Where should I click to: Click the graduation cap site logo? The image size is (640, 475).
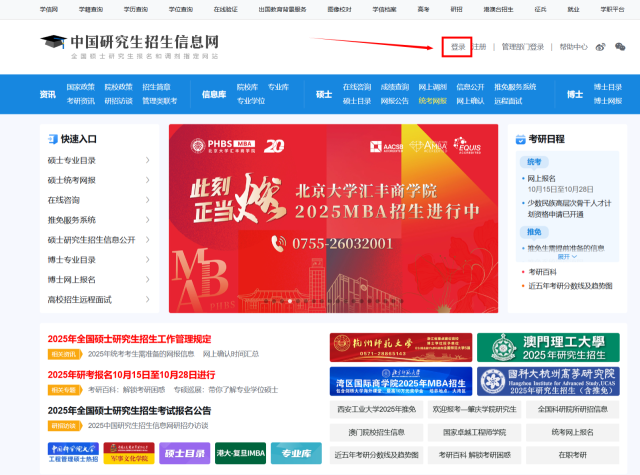pos(51,42)
